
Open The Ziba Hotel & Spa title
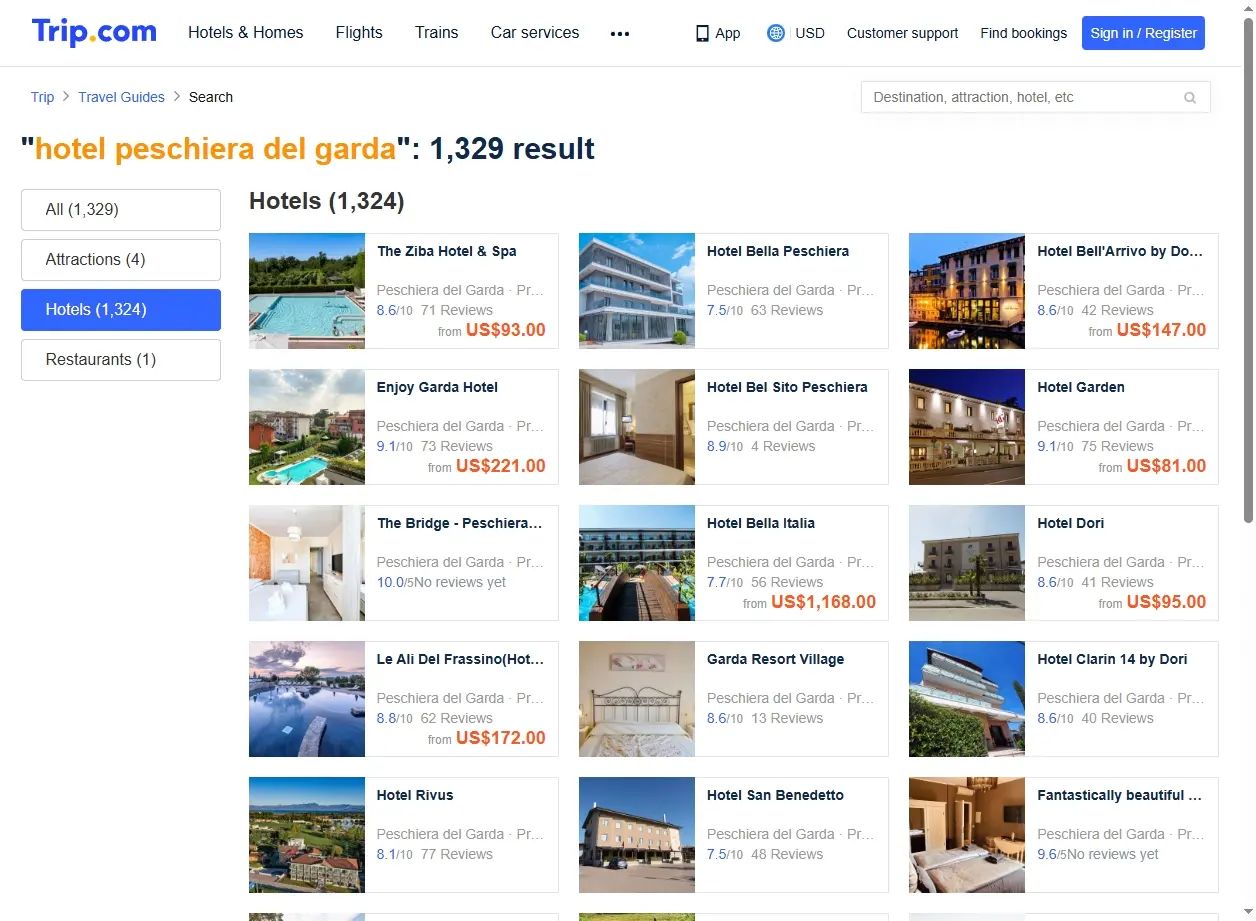tap(447, 251)
